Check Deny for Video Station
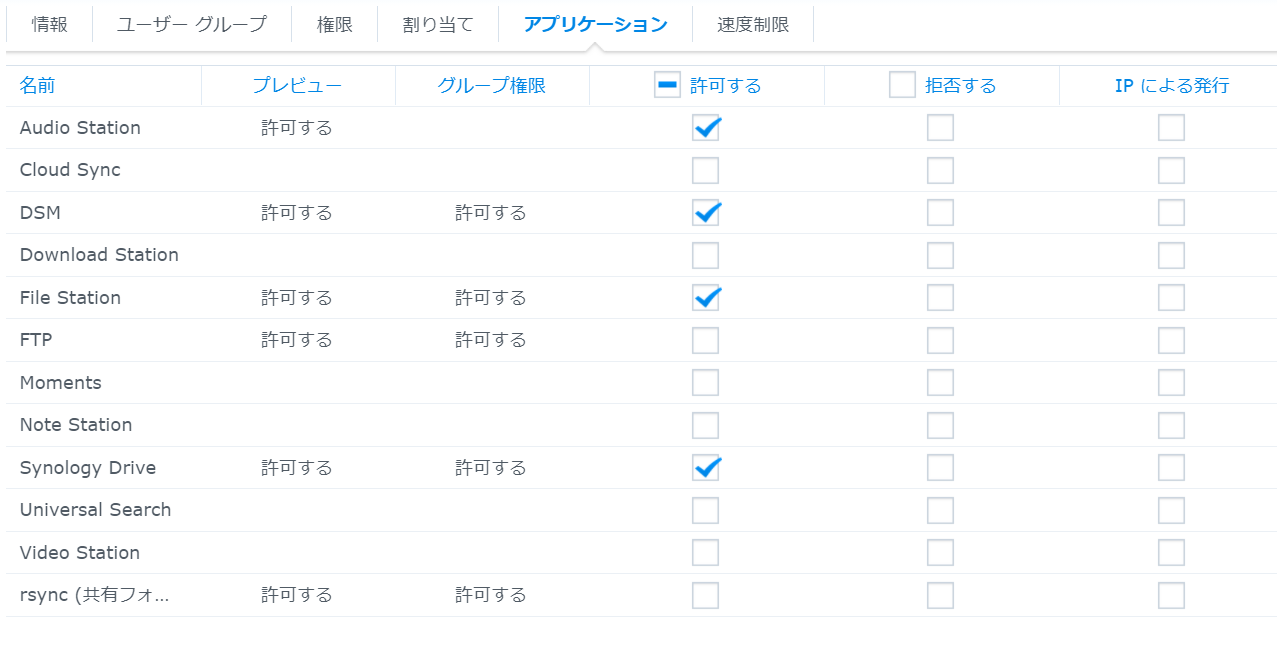This screenshot has height=659, width=1277. click(x=940, y=553)
